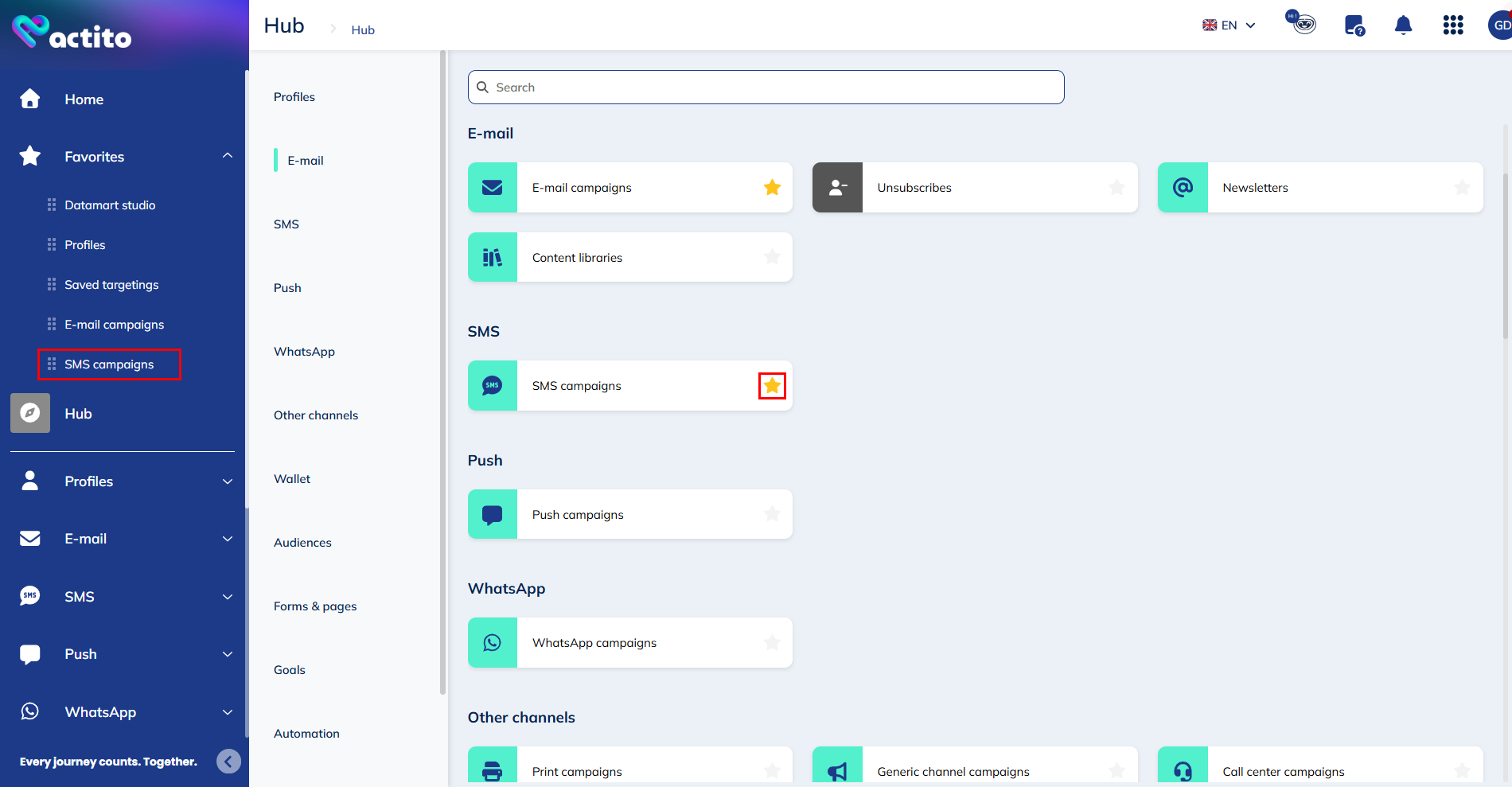Open the notifications bell
Image resolution: width=1512 pixels, height=787 pixels.
click(1403, 25)
